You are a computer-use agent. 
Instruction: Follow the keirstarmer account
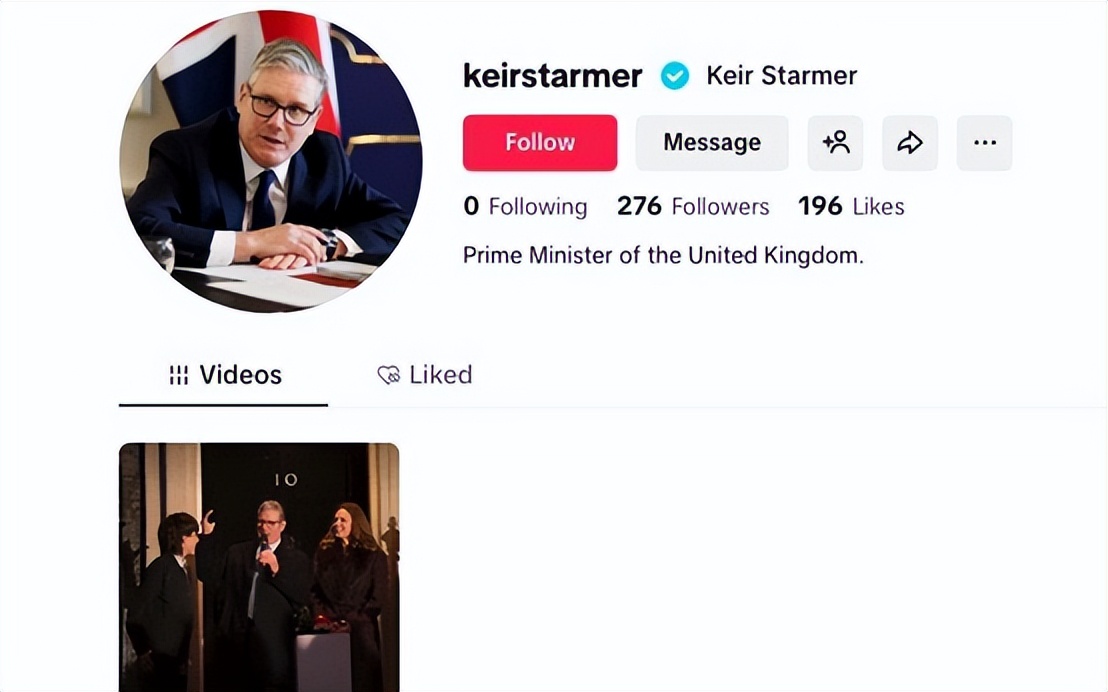[x=540, y=143]
